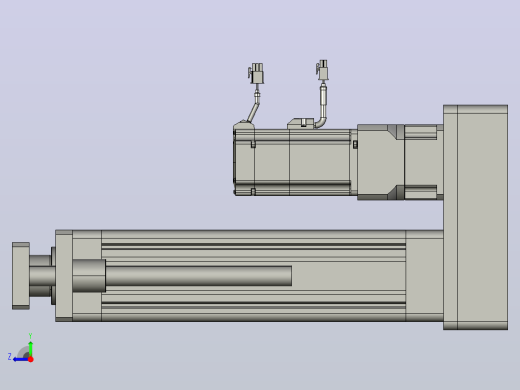520x390 pixels.
Task: Select the long actuator cylinder body
Action: (x=253, y=276)
